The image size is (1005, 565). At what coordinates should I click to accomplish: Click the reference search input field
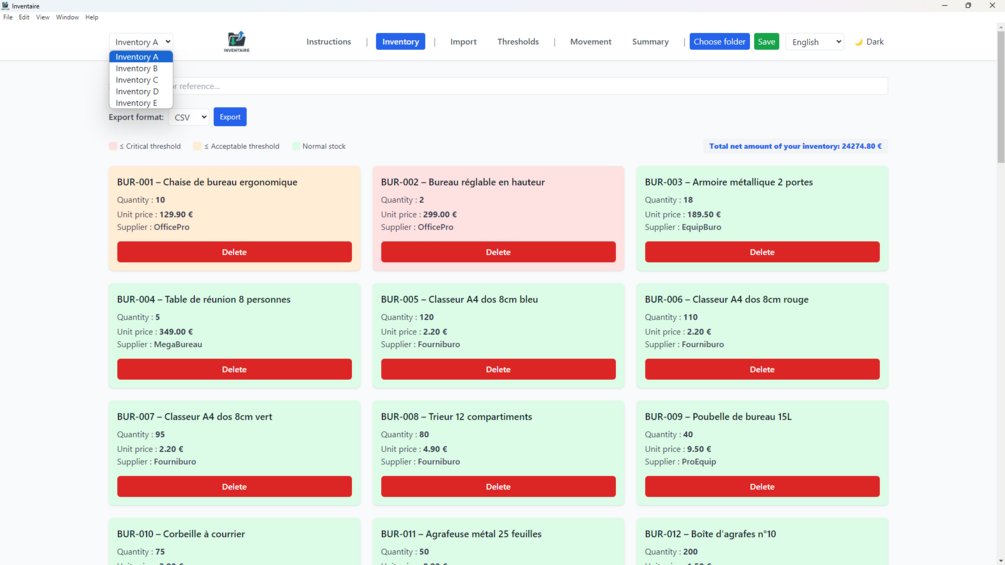[x=498, y=86]
